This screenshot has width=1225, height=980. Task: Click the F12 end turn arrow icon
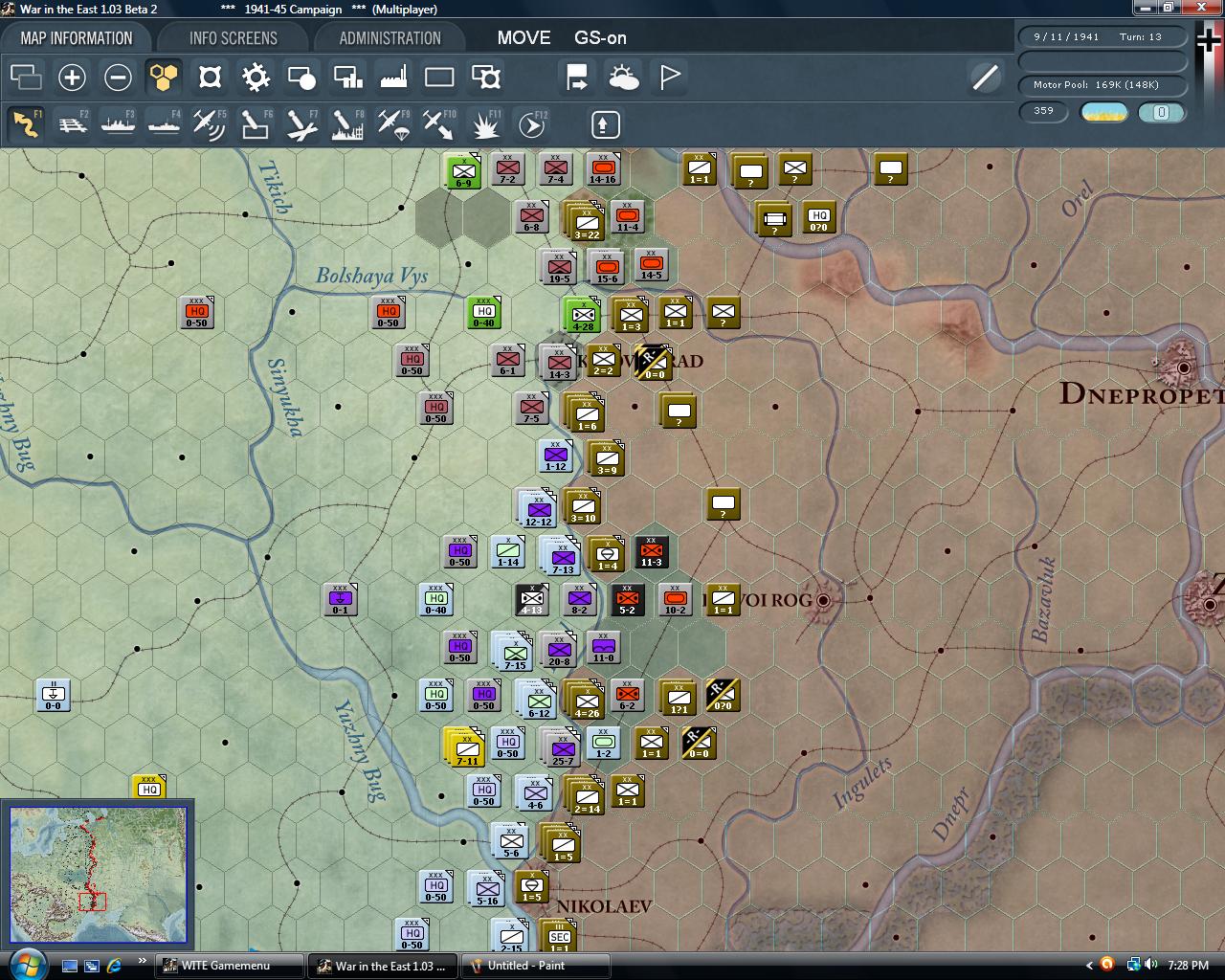(532, 124)
